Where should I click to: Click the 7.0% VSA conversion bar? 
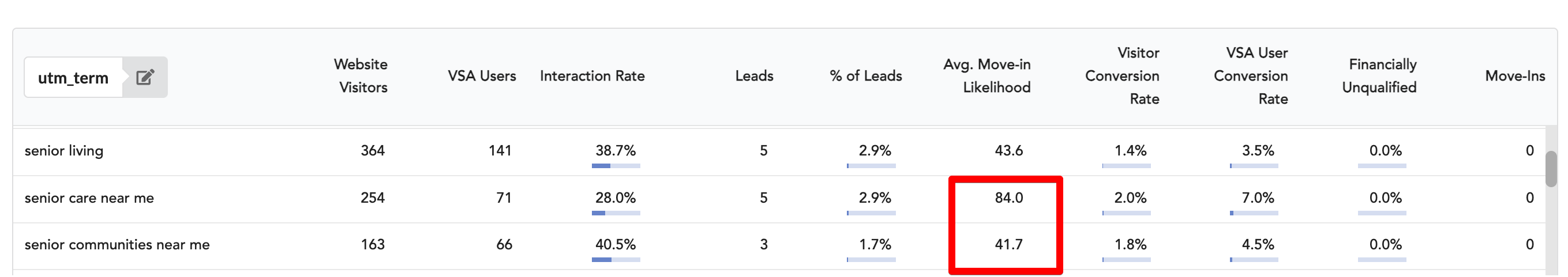click(1254, 213)
